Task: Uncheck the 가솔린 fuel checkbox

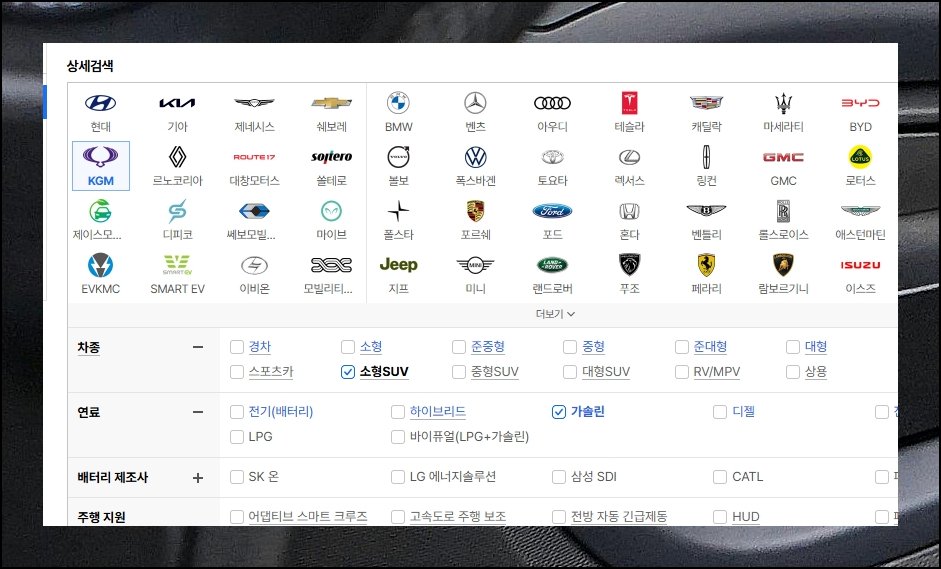Action: (559, 412)
